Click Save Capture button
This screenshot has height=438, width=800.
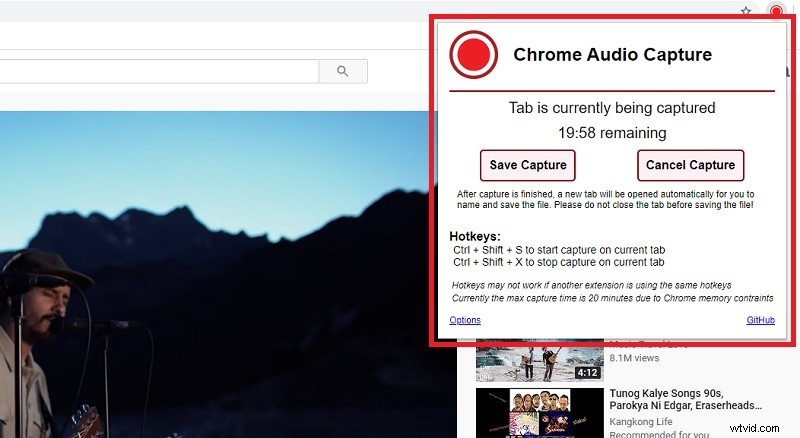point(528,165)
